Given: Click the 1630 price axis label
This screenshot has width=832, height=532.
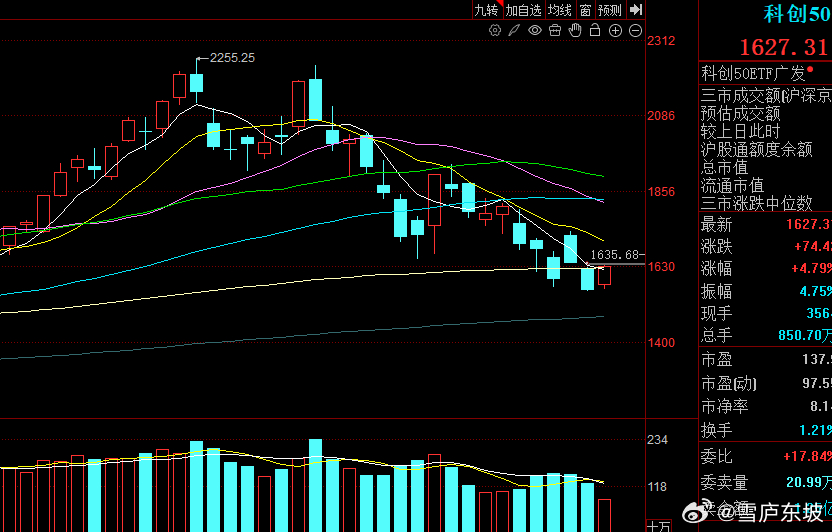Looking at the screenshot, I should pyautogui.click(x=661, y=267).
